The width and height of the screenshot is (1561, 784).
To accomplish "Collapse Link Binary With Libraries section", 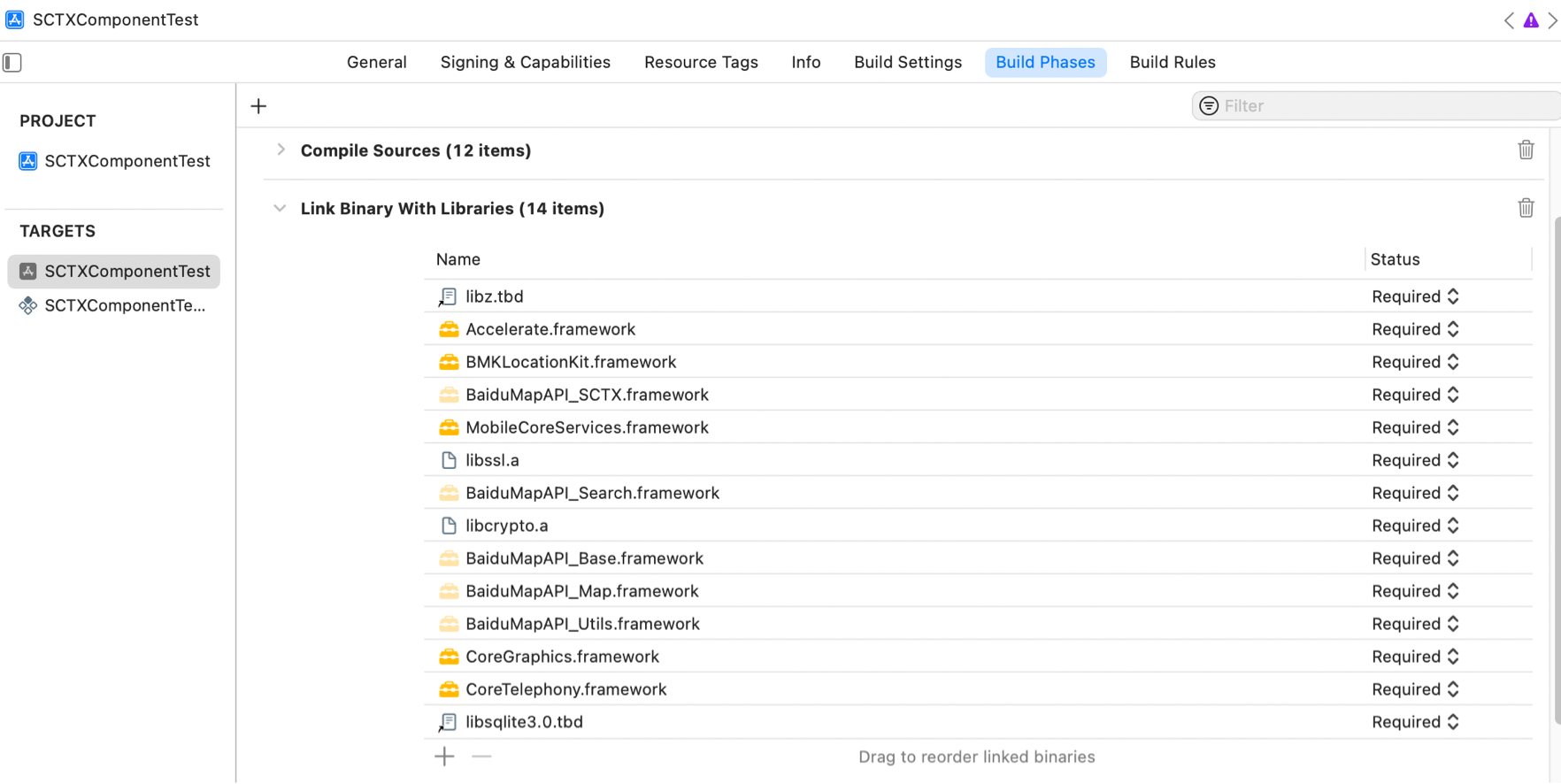I will click(x=280, y=209).
